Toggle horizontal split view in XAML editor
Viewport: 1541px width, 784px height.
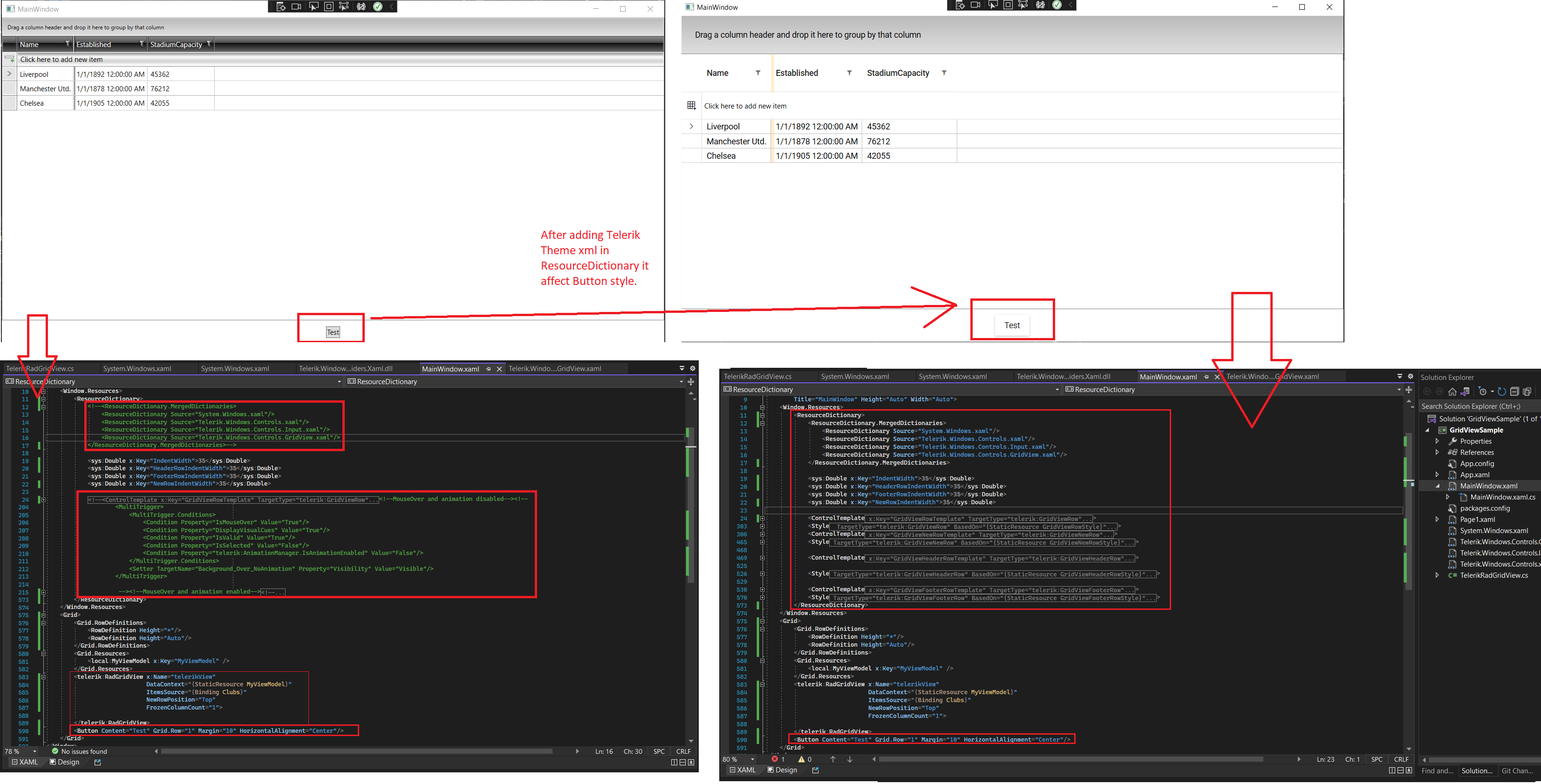coord(682,763)
